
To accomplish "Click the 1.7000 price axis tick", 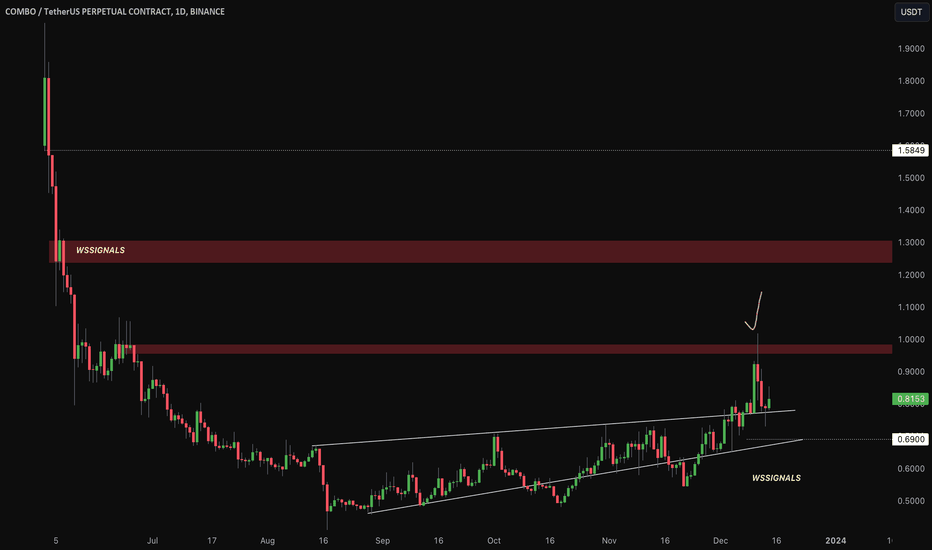I will click(x=911, y=113).
